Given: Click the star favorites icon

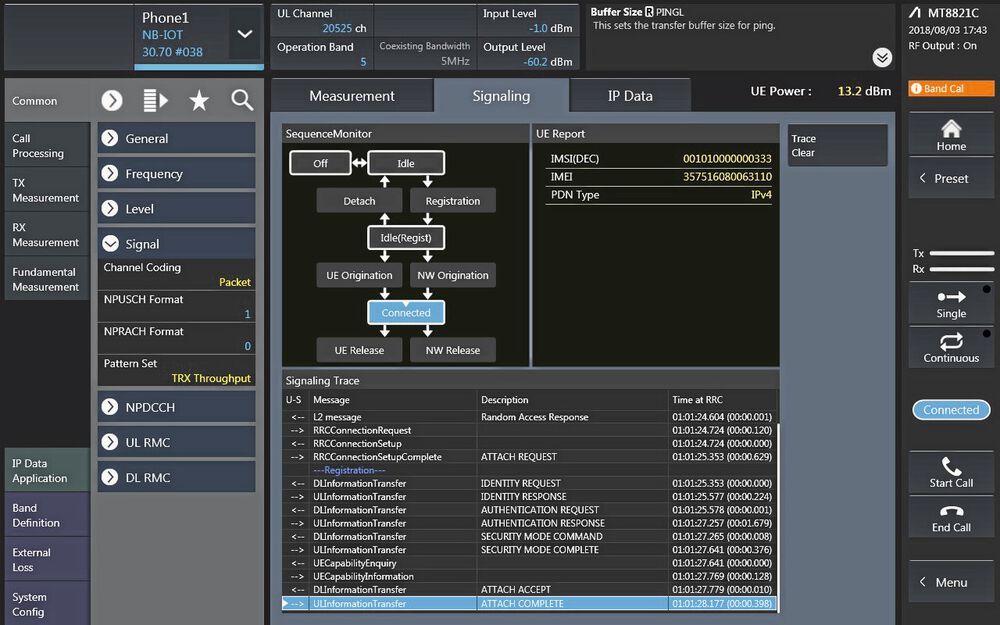Looking at the screenshot, I should coord(199,100).
